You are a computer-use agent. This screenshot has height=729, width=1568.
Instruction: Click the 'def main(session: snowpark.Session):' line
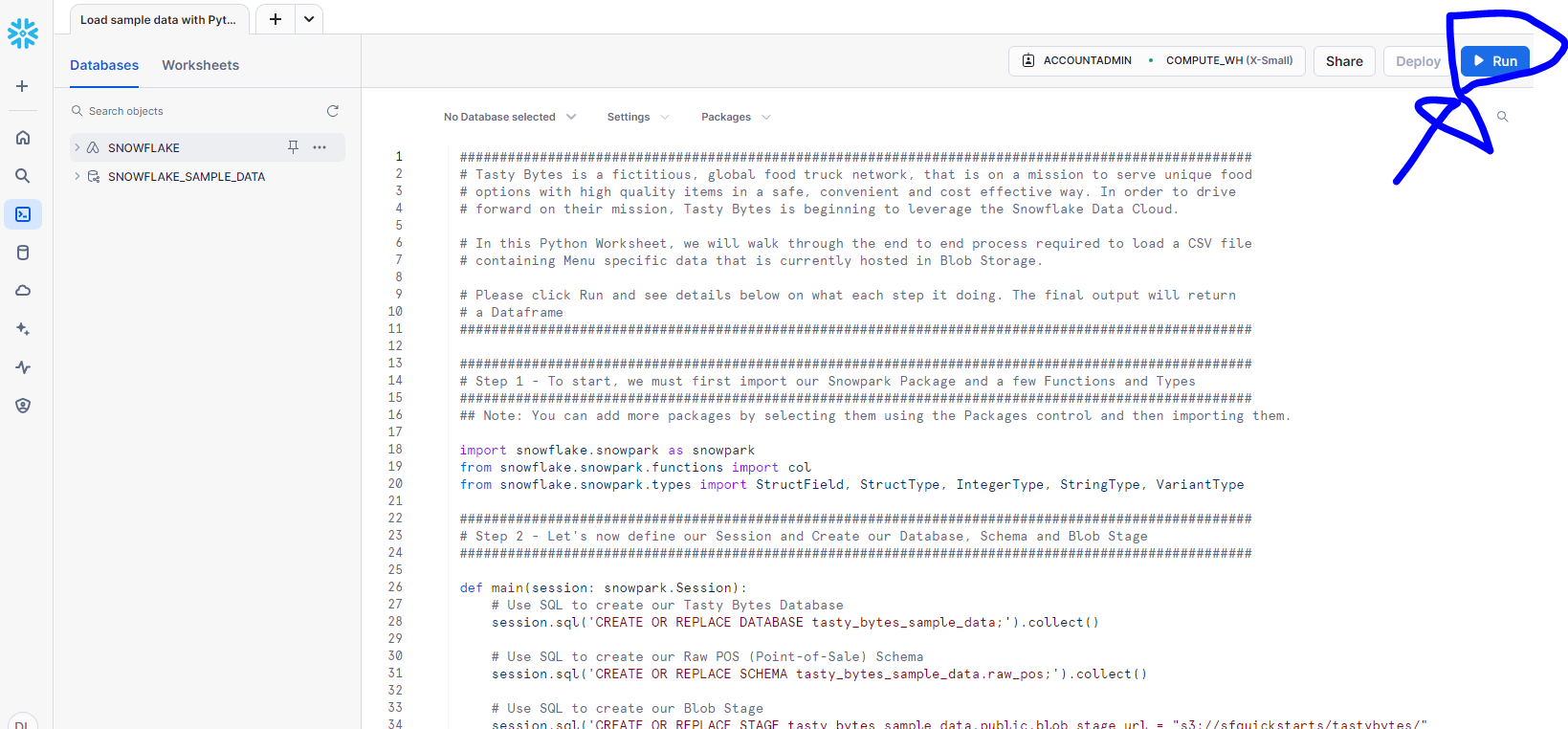[x=604, y=588]
